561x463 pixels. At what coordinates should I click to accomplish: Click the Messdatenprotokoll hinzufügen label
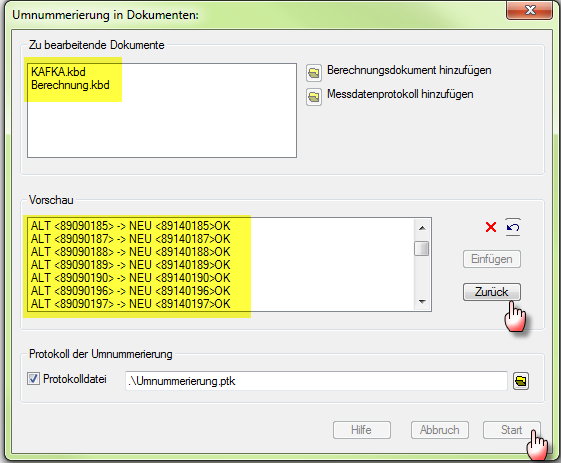point(400,94)
